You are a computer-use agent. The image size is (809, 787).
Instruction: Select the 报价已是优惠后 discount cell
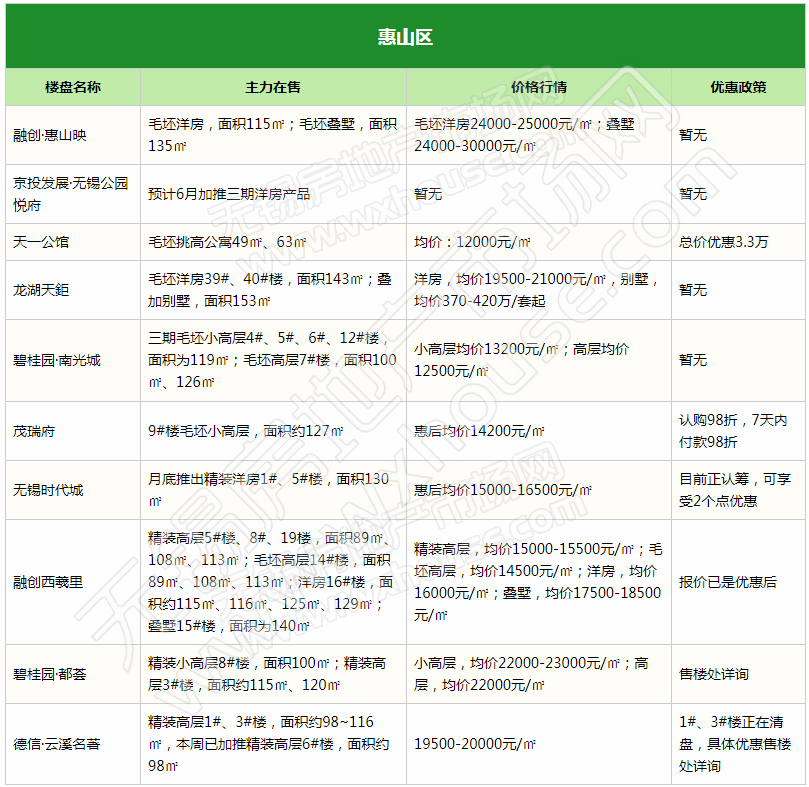[727, 582]
